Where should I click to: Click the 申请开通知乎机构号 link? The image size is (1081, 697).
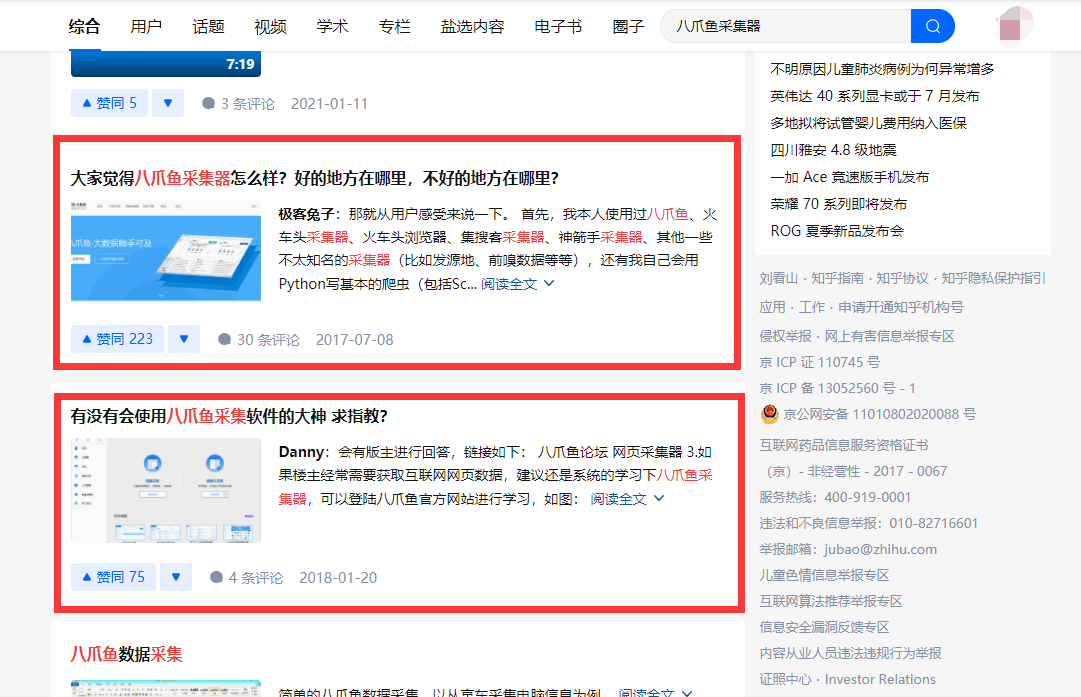click(x=901, y=307)
